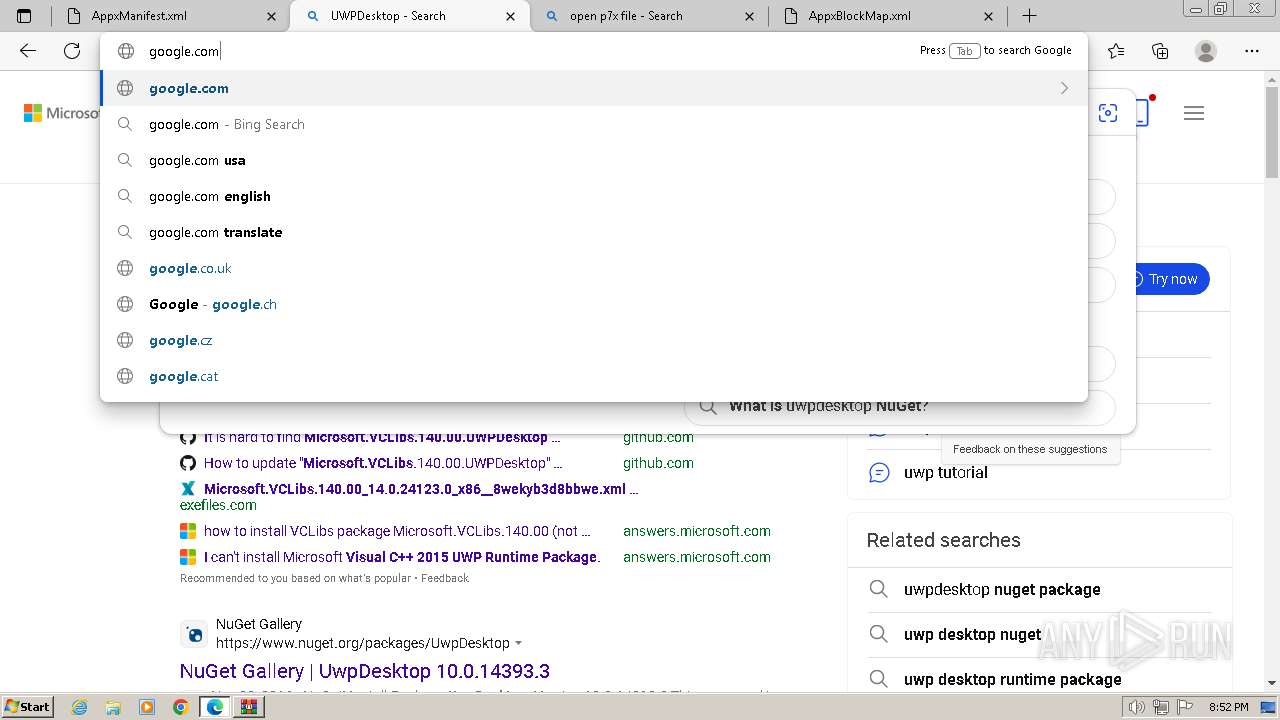Choose google.com english suggestion

point(594,196)
